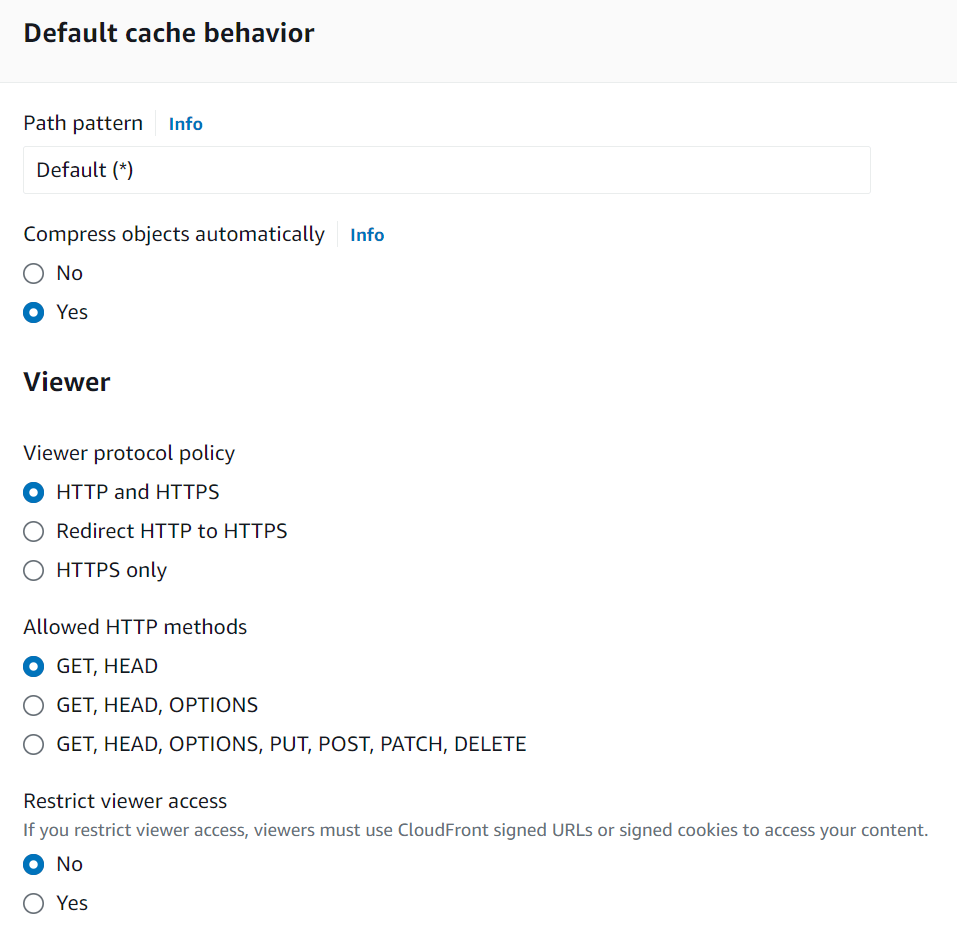Choose HTTP and HTTPS viewer protocol policy
The height and width of the screenshot is (927, 957).
click(34, 493)
